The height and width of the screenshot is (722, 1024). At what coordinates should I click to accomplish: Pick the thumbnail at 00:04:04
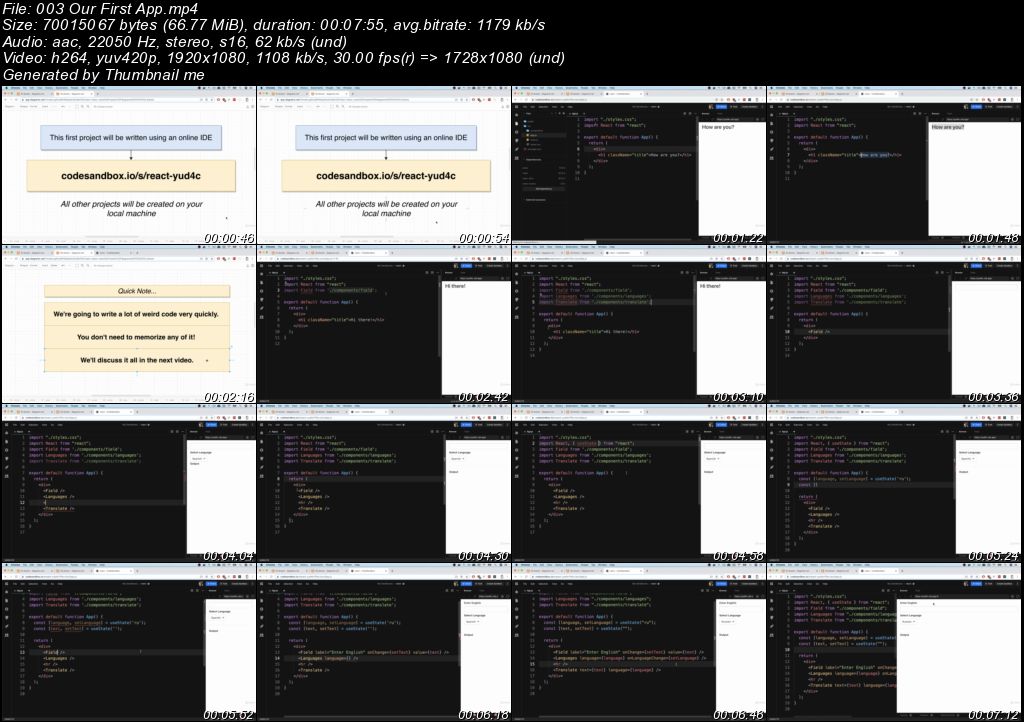coord(129,483)
